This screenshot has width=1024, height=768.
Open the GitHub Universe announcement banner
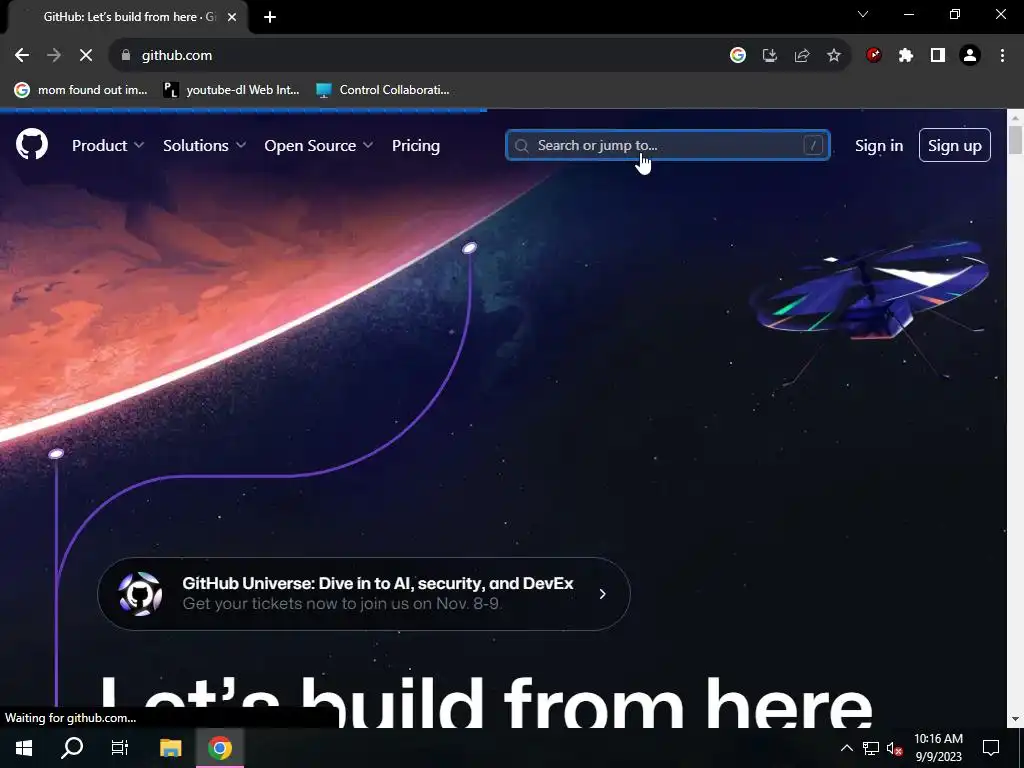tap(364, 594)
